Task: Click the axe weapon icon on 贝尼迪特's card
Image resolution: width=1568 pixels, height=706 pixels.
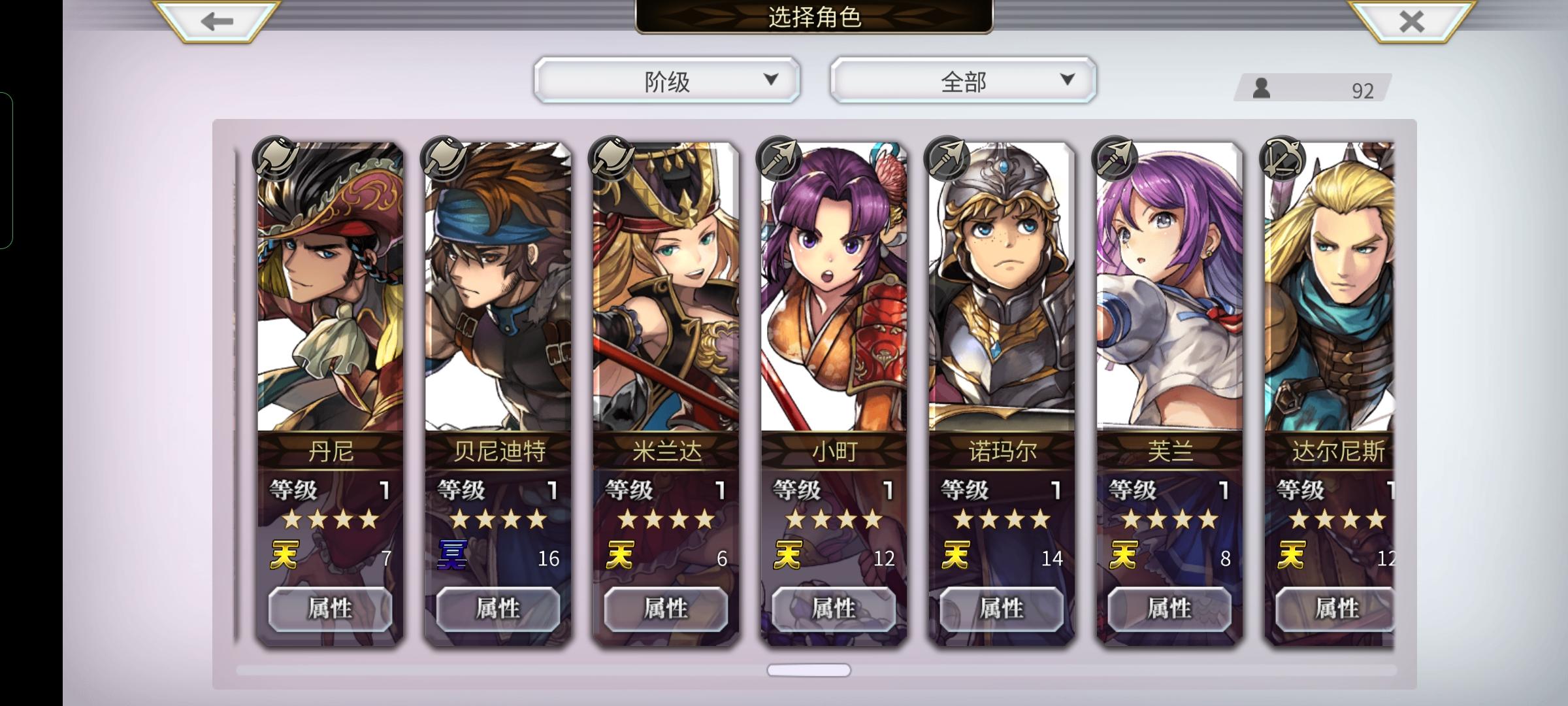Action: coord(444,158)
